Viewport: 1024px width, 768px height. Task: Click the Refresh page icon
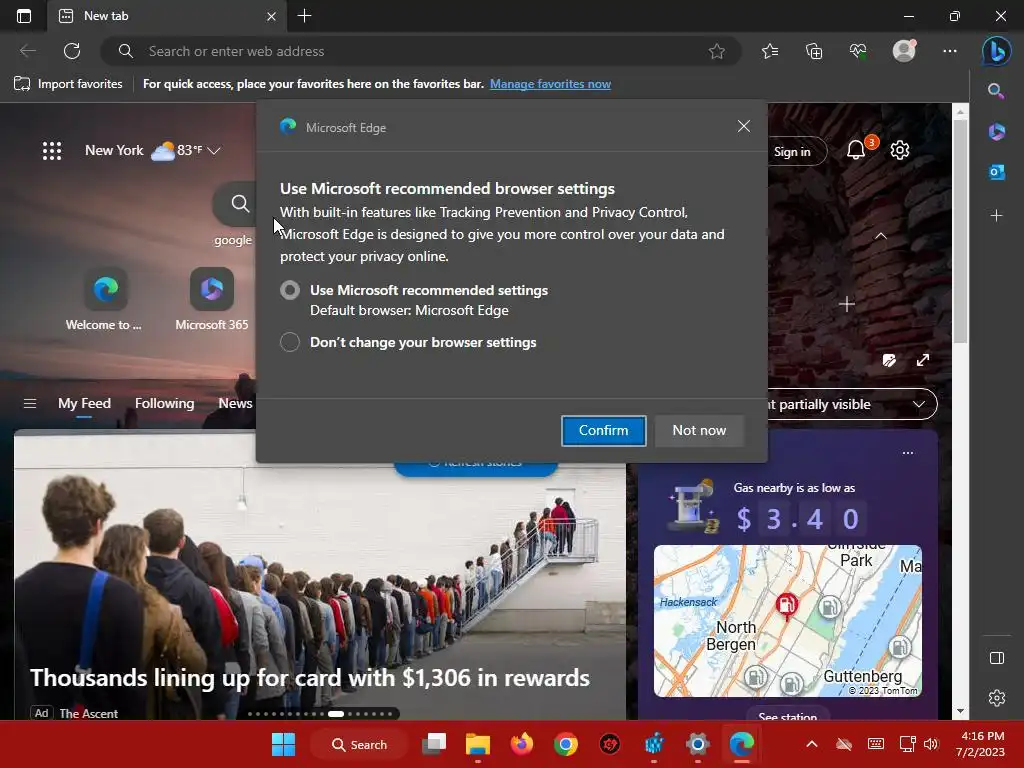[x=72, y=51]
